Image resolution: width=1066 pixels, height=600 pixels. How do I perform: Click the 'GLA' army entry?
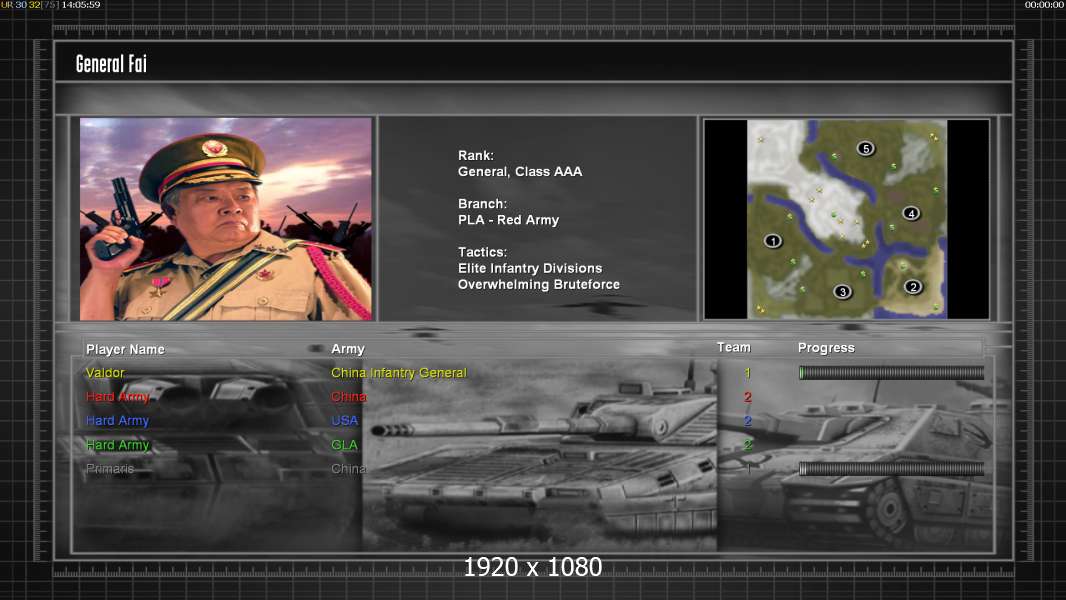click(345, 445)
